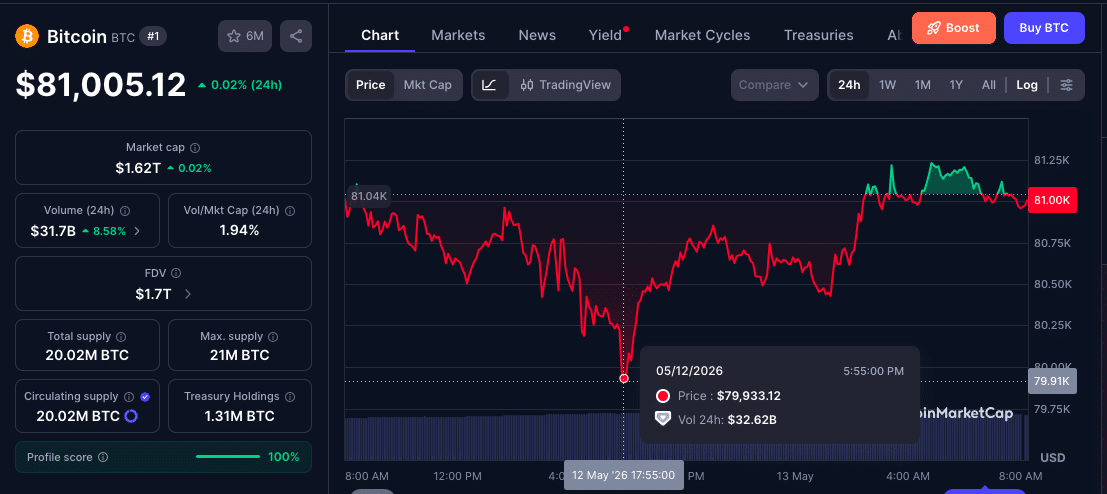Click the 0.02% (24h) change text

pyautogui.click(x=246, y=85)
